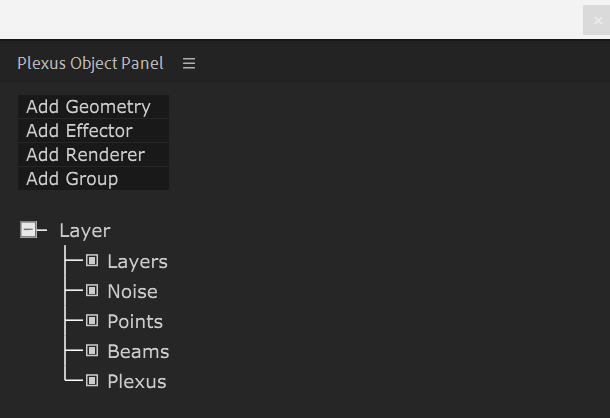Click the square icon beside Noise
The image size is (610, 418).
tap(92, 291)
